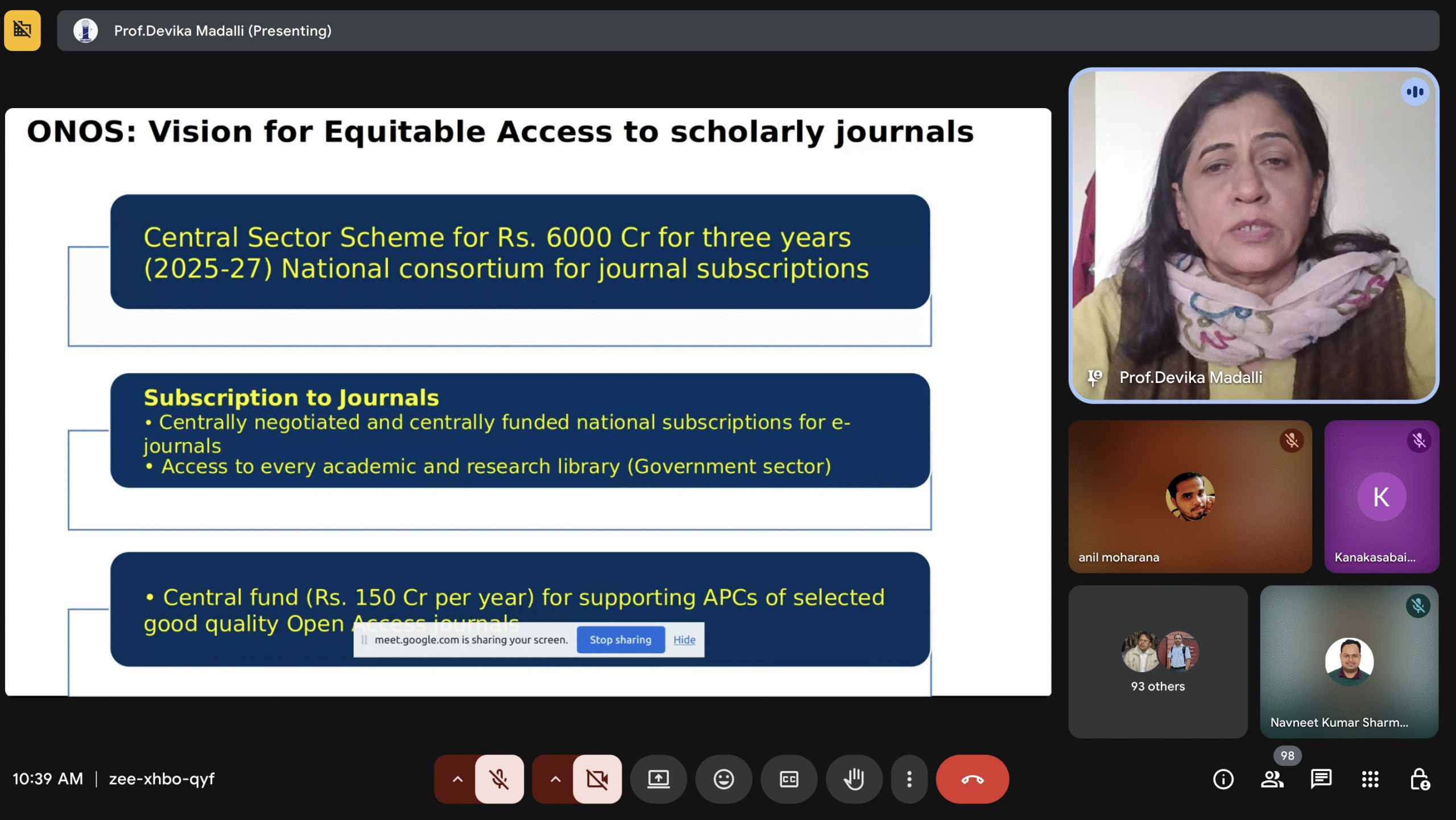1456x820 pixels.
Task: Open the three-dot more options menu
Action: (909, 779)
